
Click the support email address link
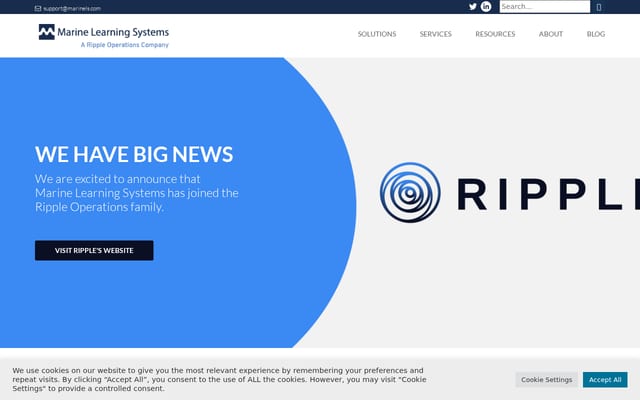point(72,8)
